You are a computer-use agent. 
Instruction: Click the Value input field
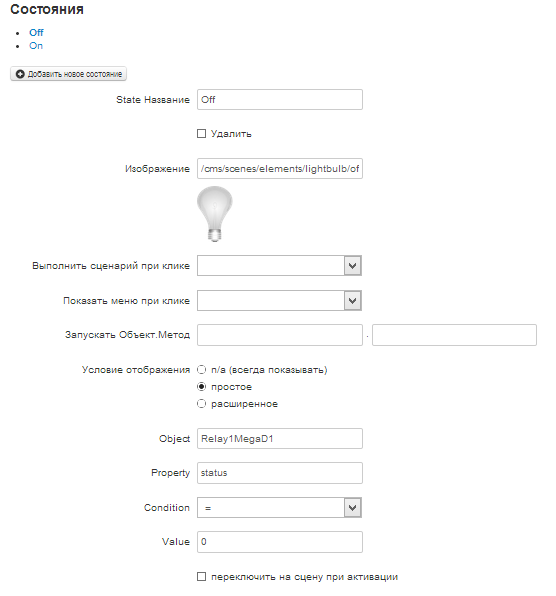pos(280,542)
